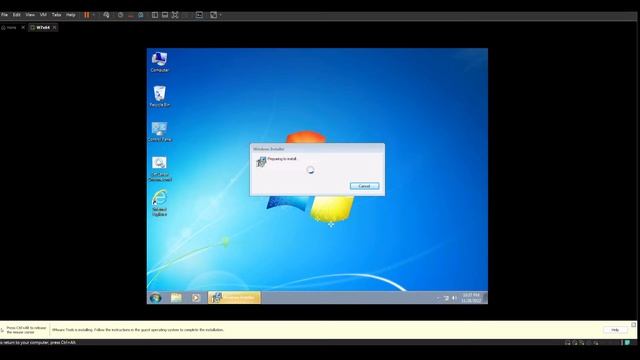The height and width of the screenshot is (360, 640).
Task: Click the hard disk device status icon
Action: pyautogui.click(x=567, y=343)
